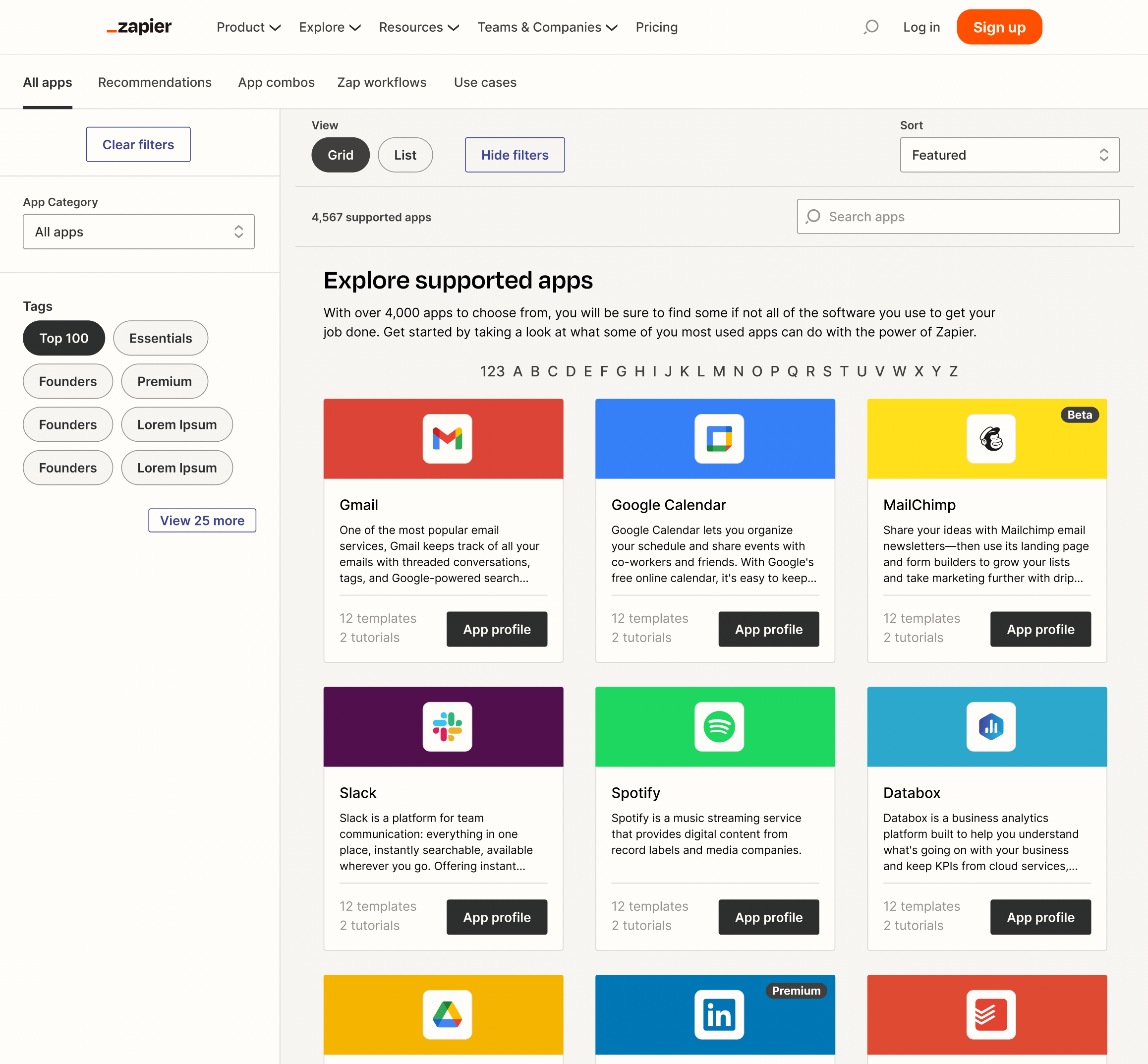Select the All apps tab
The width and height of the screenshot is (1148, 1064).
point(47,82)
